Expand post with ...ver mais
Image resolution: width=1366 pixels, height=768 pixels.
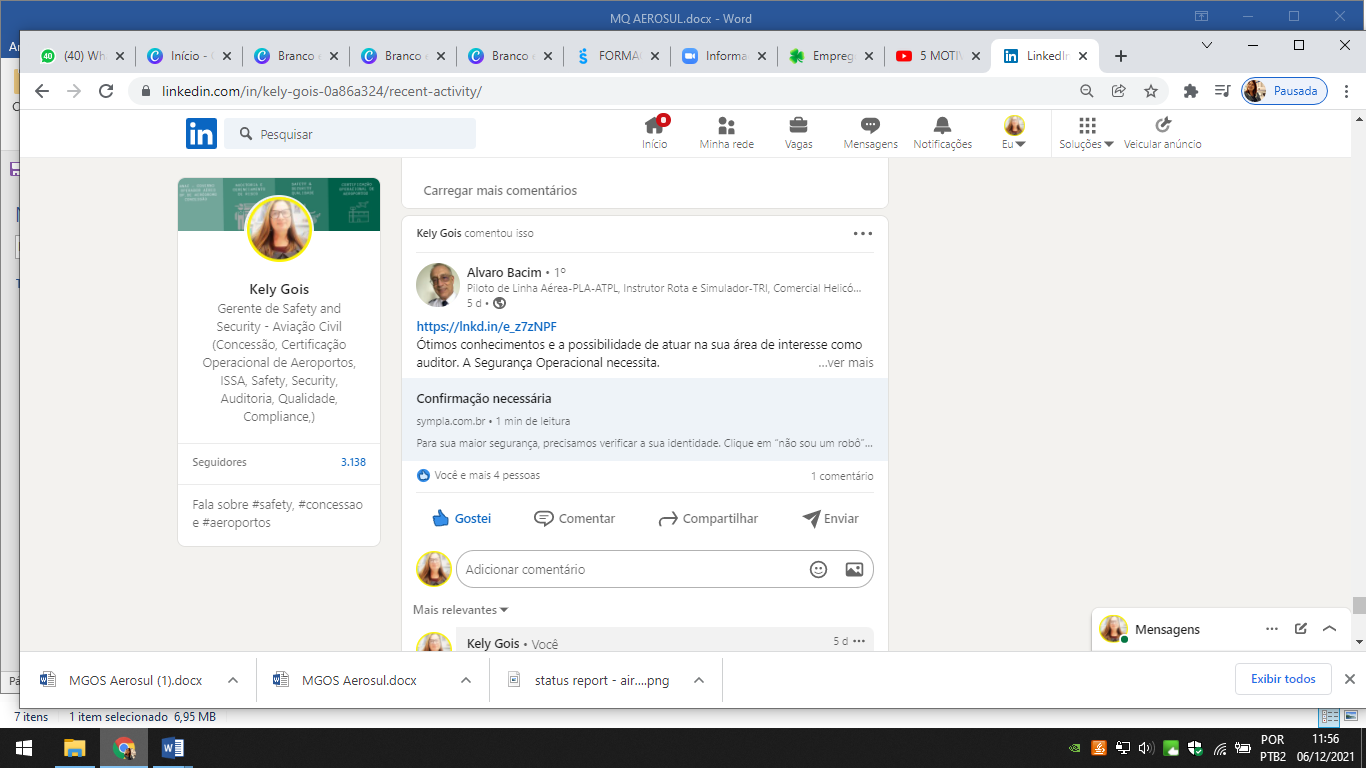click(845, 363)
